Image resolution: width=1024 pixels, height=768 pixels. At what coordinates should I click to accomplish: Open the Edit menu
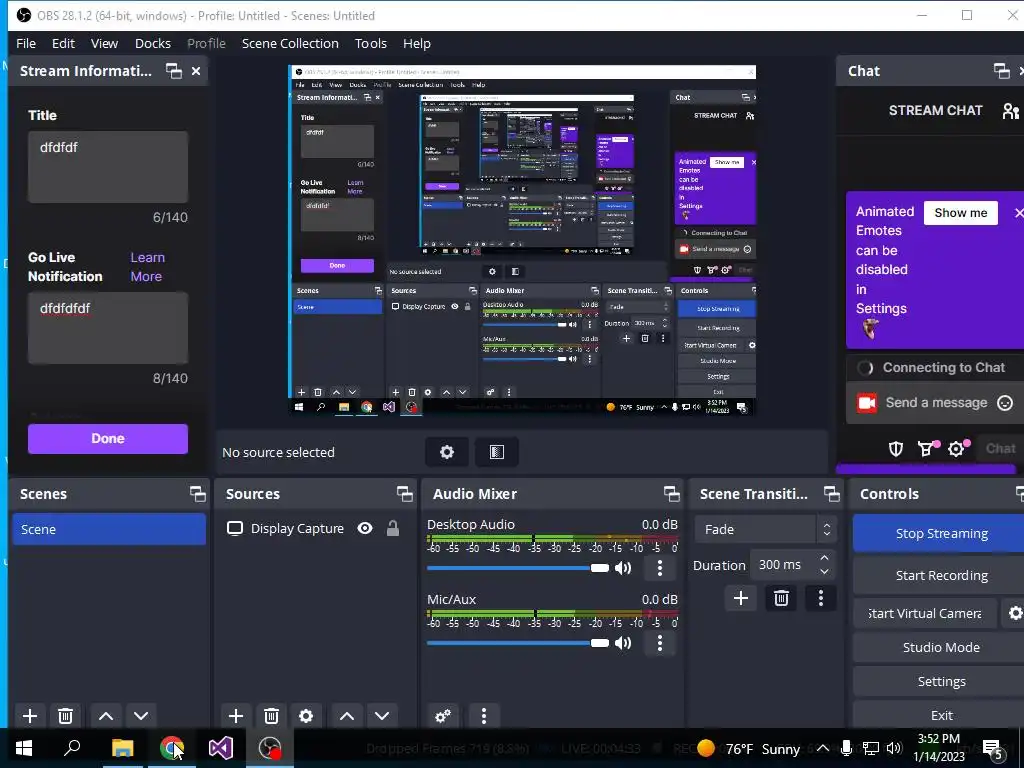[x=63, y=43]
